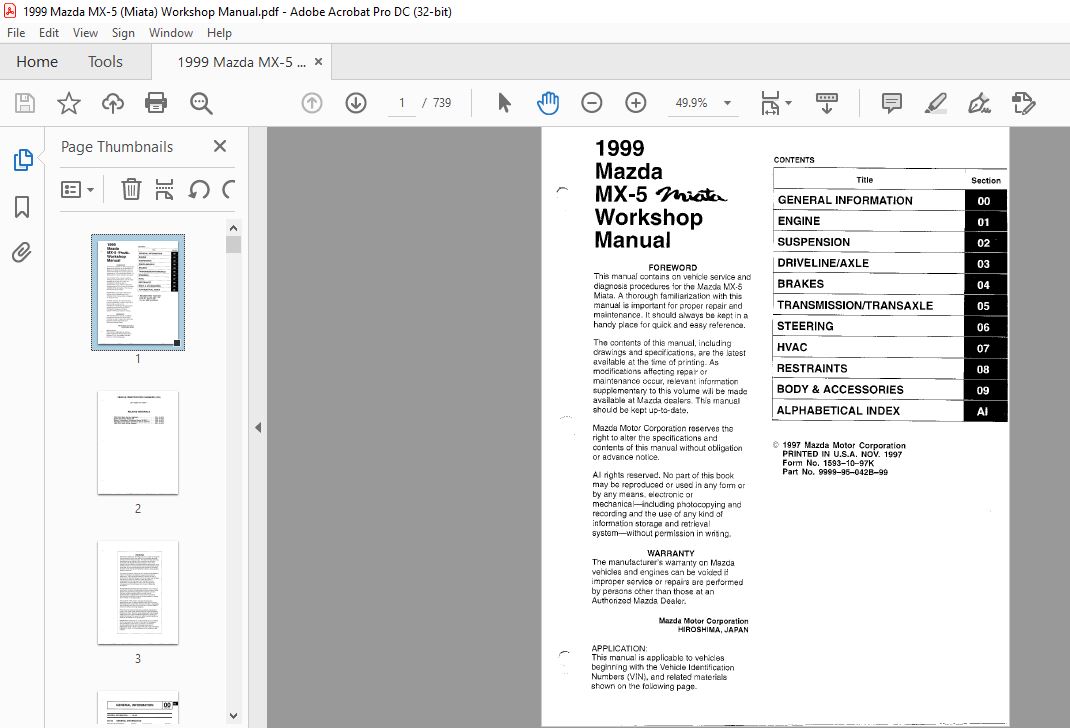Activate the Hand pan tool
The width and height of the screenshot is (1070, 728).
(x=547, y=103)
